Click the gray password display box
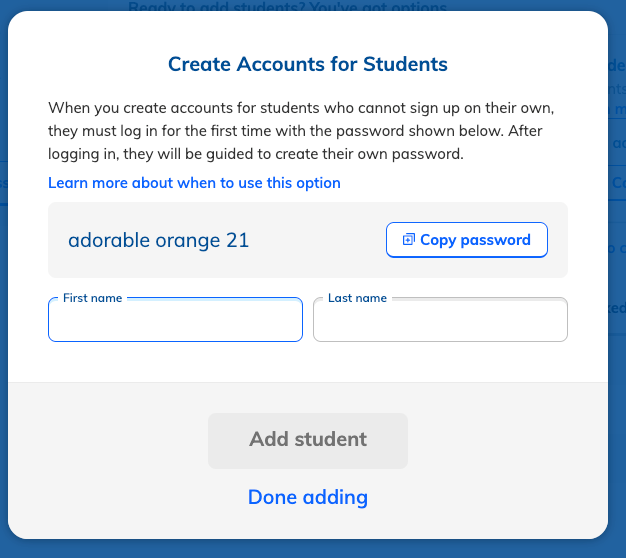 tap(308, 240)
